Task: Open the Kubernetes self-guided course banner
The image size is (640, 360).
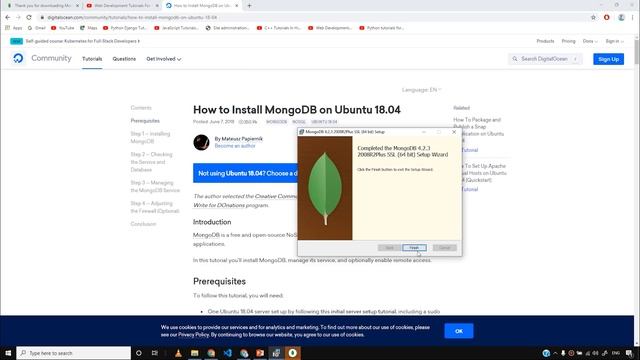Action: (82, 41)
